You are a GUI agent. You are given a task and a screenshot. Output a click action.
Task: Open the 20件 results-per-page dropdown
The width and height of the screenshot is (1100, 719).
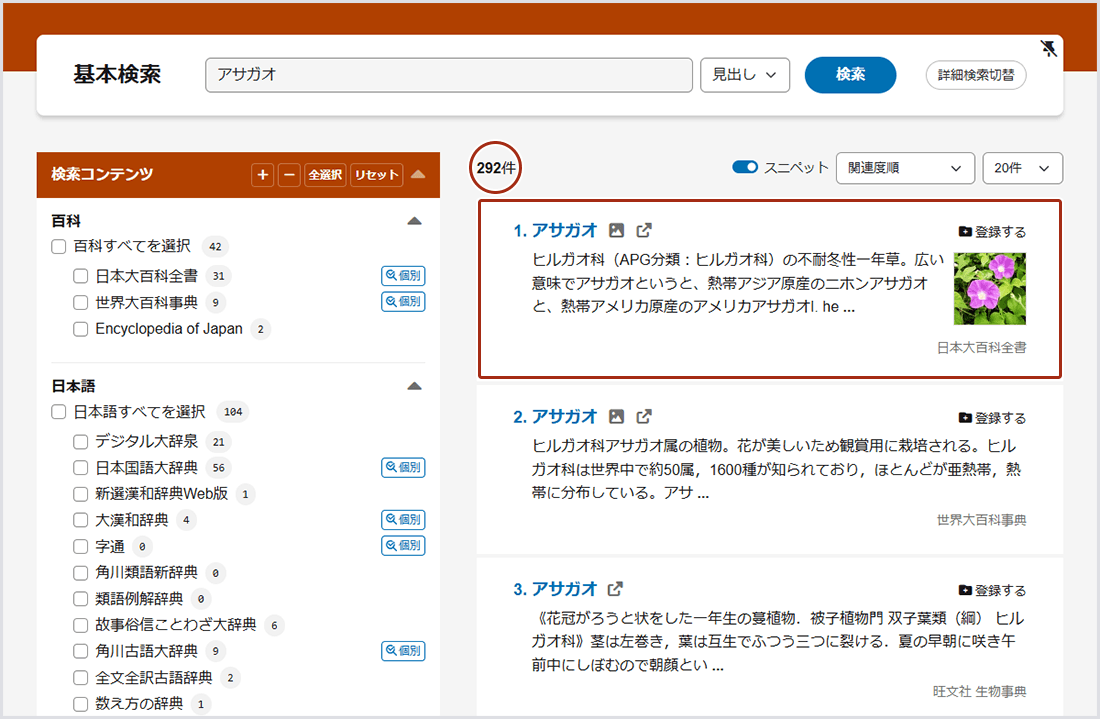tap(1022, 168)
